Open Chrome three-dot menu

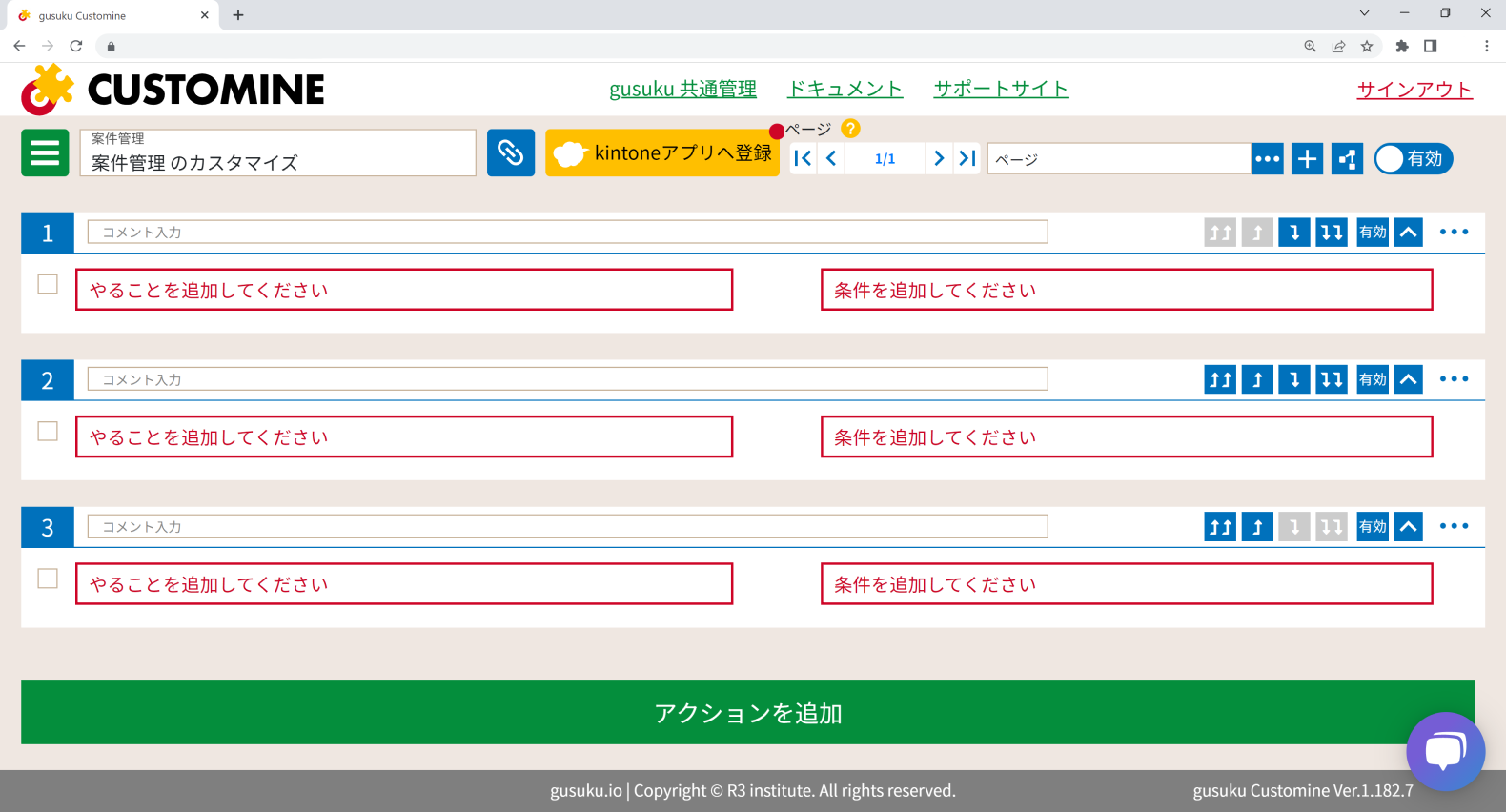pos(1486,46)
